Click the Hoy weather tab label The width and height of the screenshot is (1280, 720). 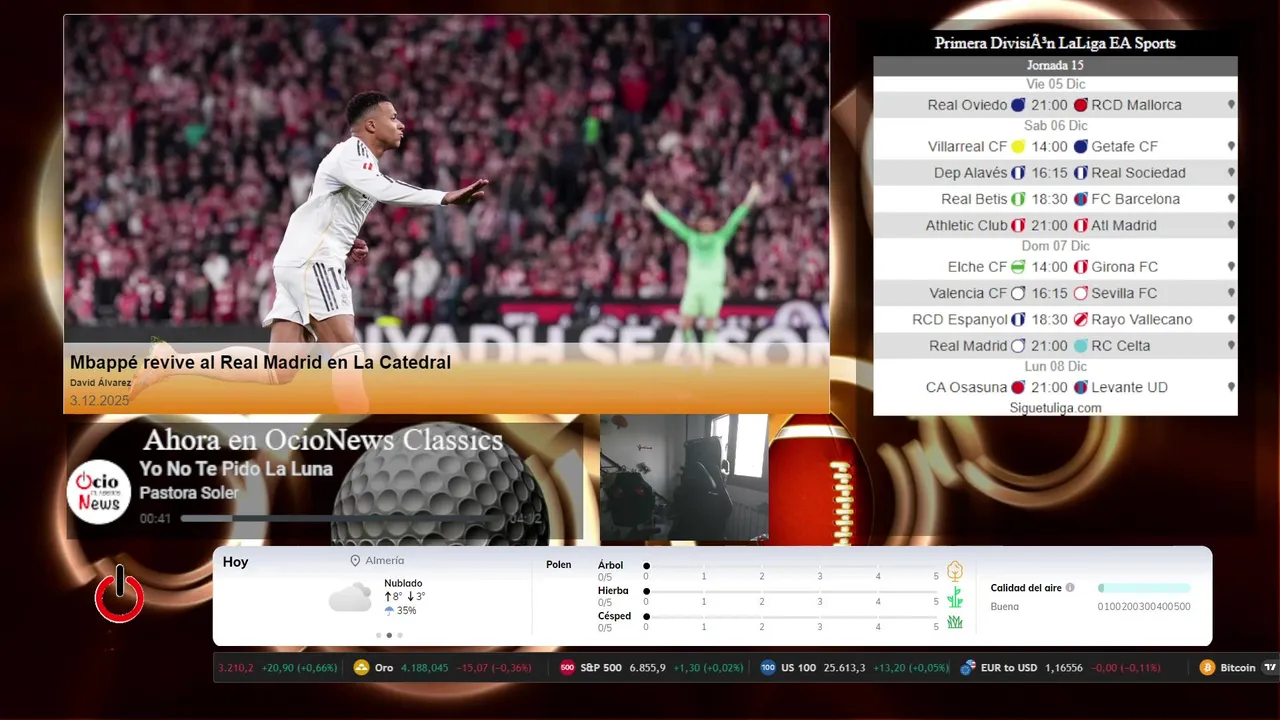coord(235,562)
